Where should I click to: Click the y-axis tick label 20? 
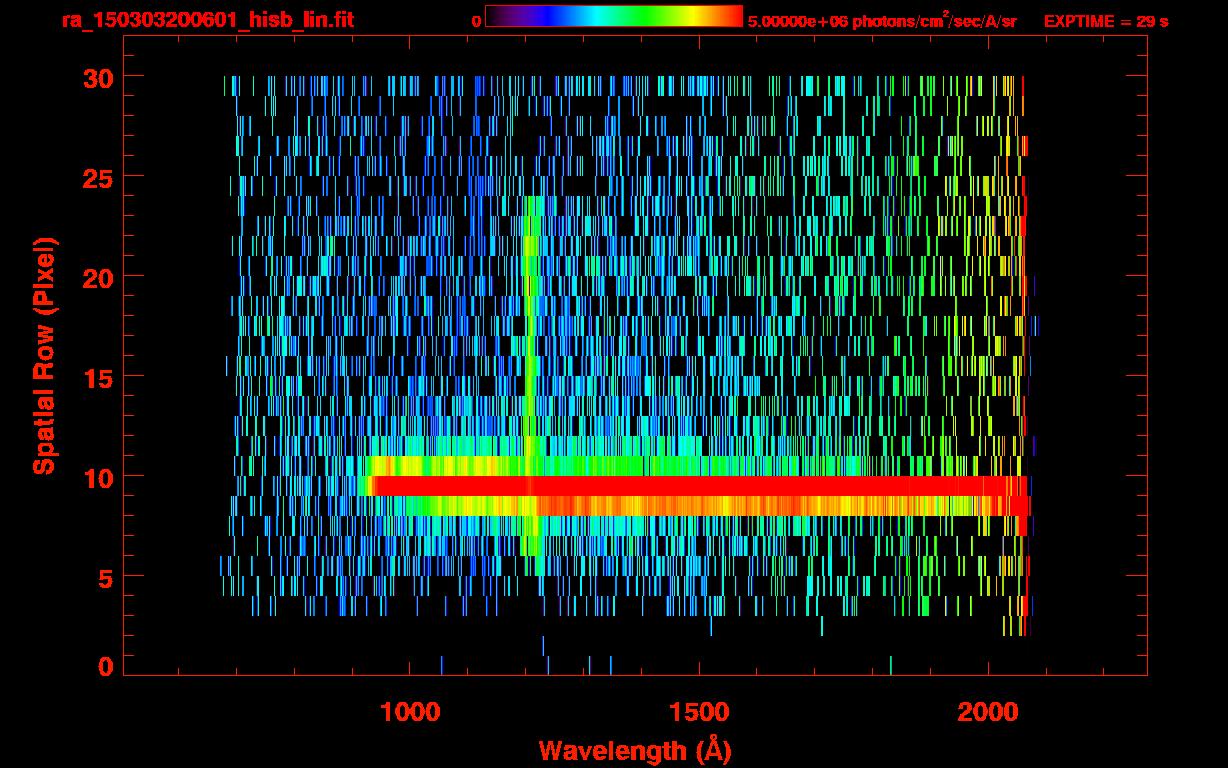click(x=97, y=277)
